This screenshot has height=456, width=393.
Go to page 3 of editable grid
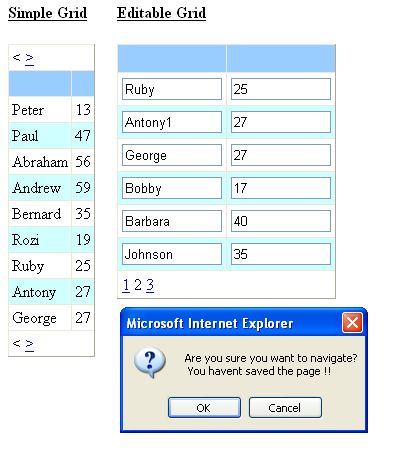pyautogui.click(x=150, y=285)
